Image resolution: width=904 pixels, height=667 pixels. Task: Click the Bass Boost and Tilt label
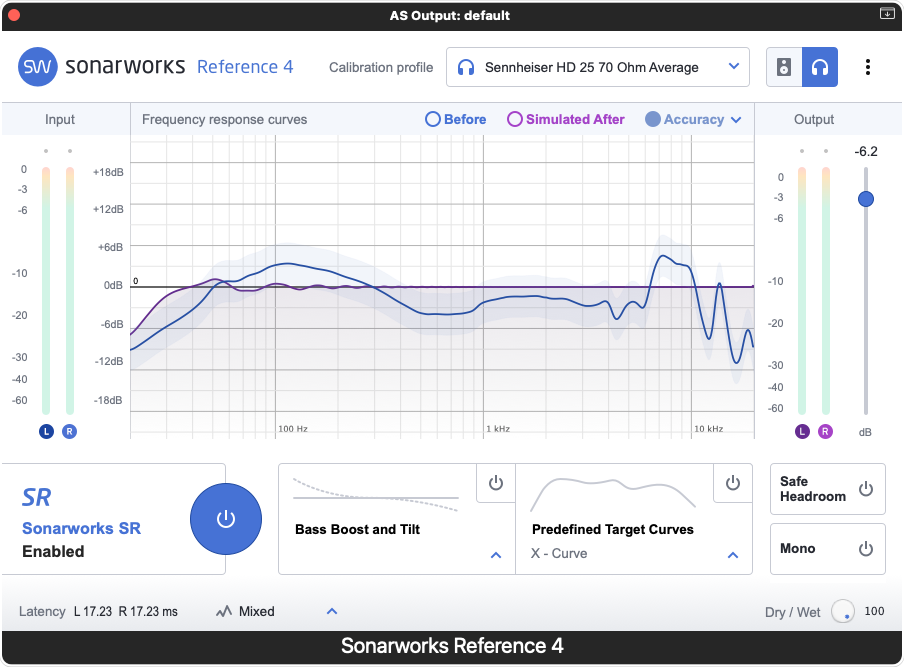coord(357,529)
